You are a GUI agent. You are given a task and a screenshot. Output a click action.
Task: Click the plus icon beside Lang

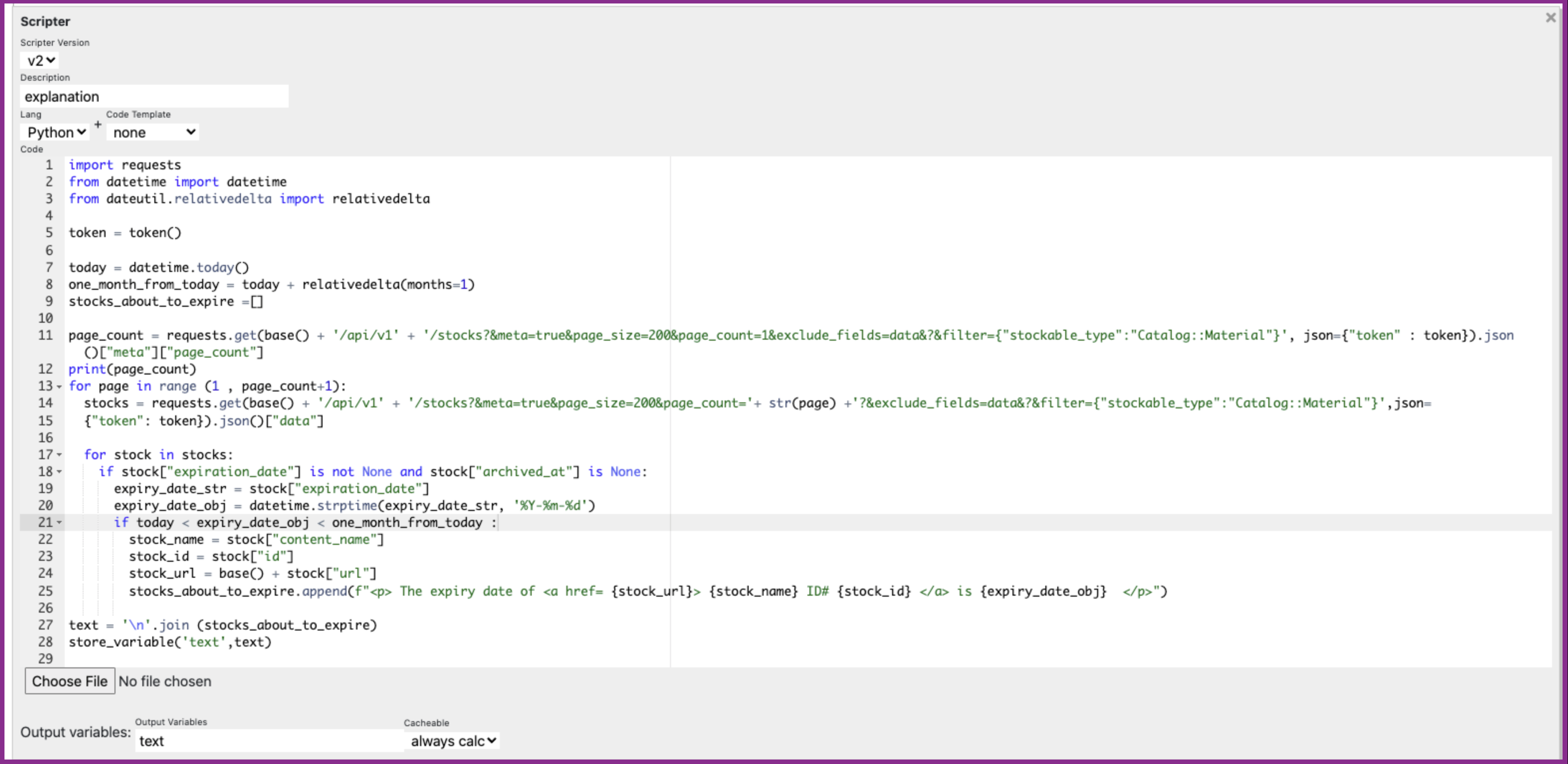pyautogui.click(x=98, y=125)
